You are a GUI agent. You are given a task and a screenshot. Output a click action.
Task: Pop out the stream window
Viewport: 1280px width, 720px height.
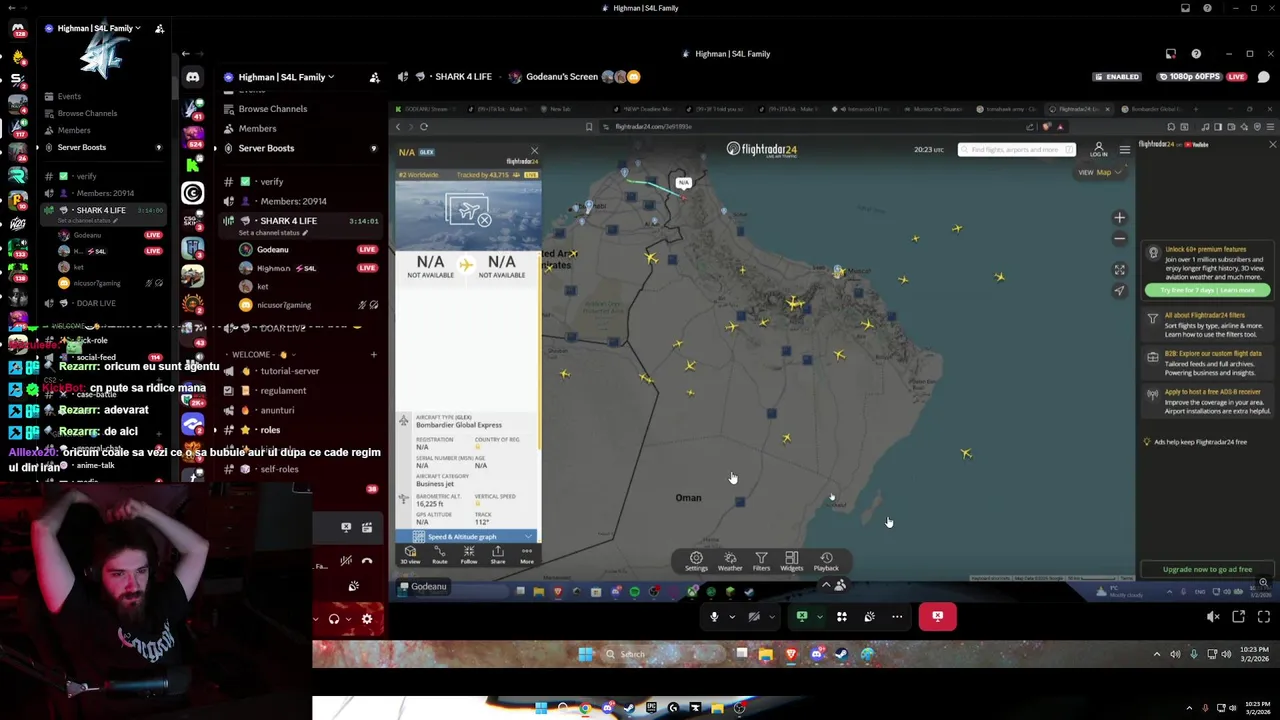coord(1238,617)
